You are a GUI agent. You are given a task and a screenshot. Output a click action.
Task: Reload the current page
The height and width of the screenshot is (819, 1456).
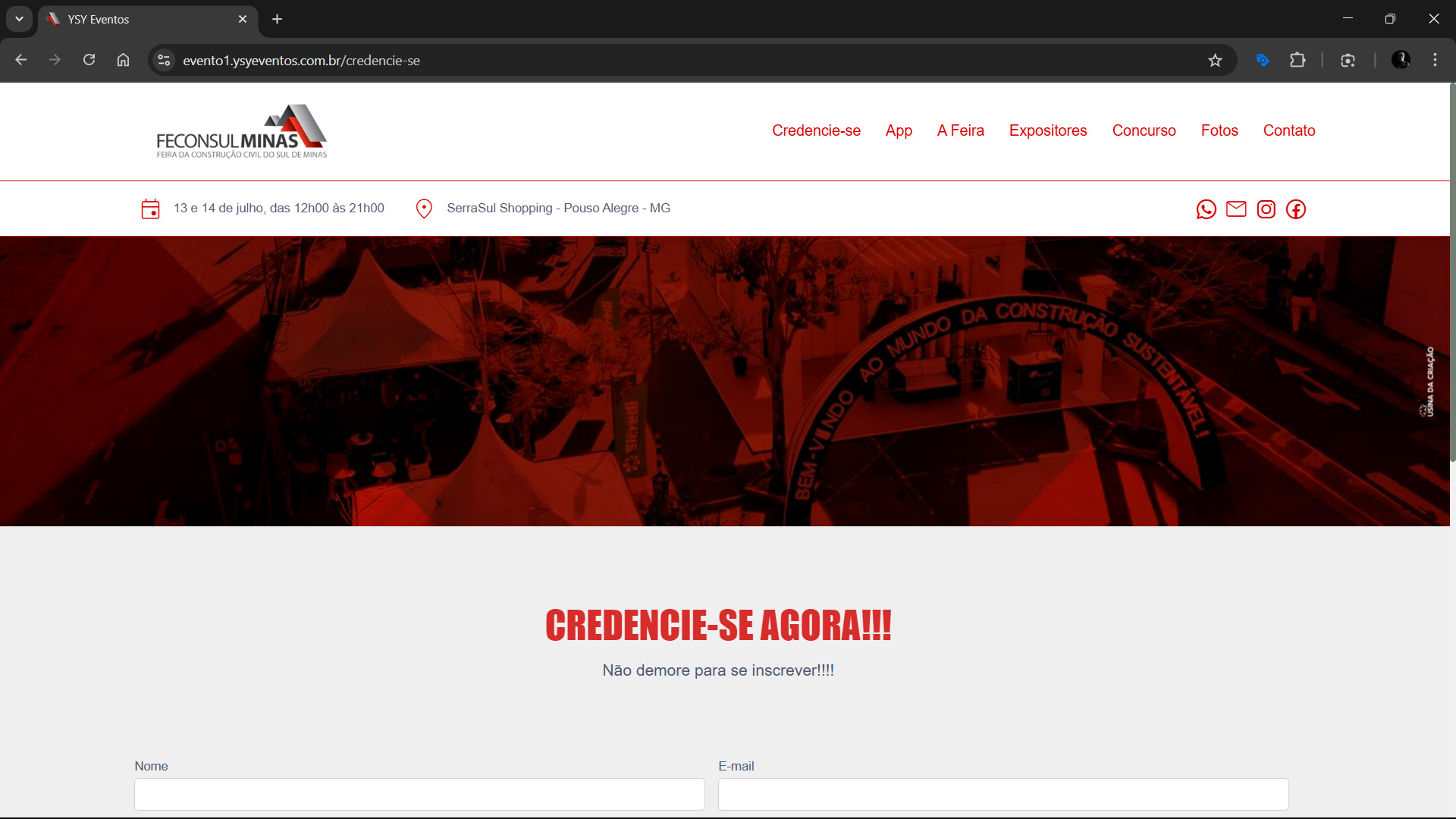[89, 60]
